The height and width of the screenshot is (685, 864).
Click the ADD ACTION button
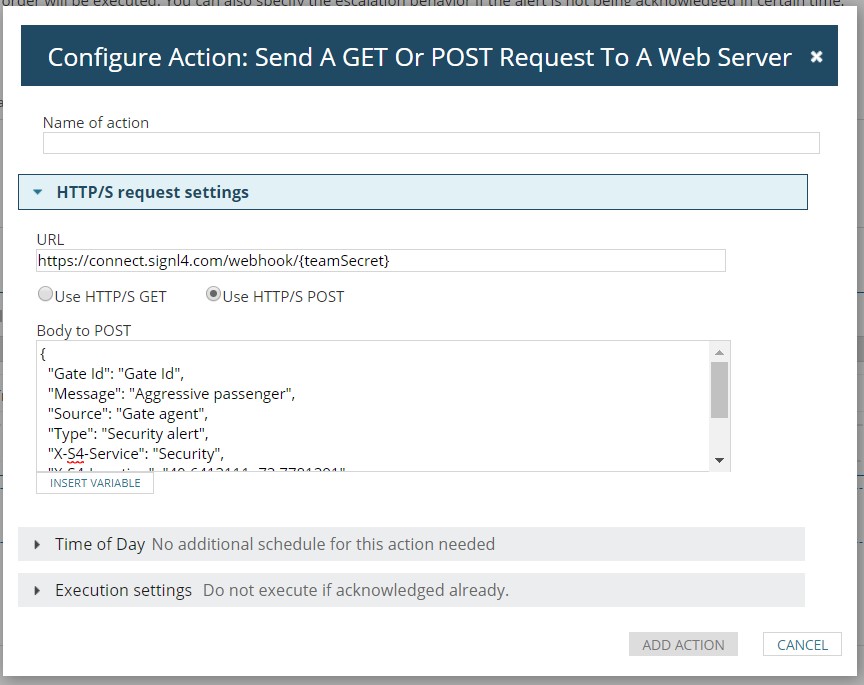coord(683,644)
